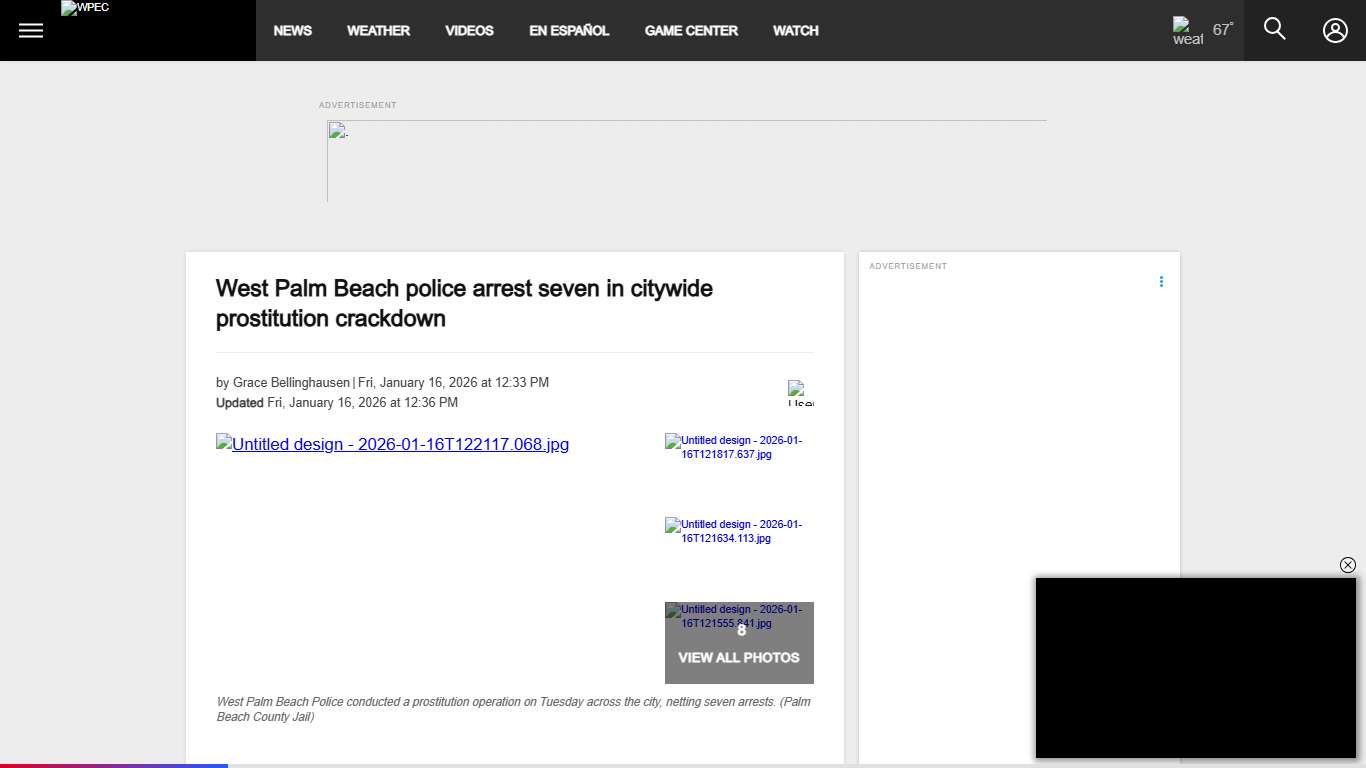1366x768 pixels.
Task: Click the user icon beside the byline
Action: 799,391
